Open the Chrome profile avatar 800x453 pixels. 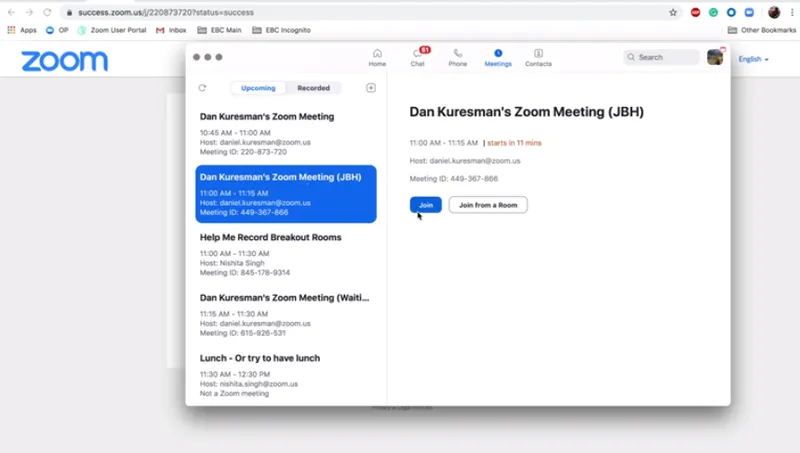tap(774, 12)
